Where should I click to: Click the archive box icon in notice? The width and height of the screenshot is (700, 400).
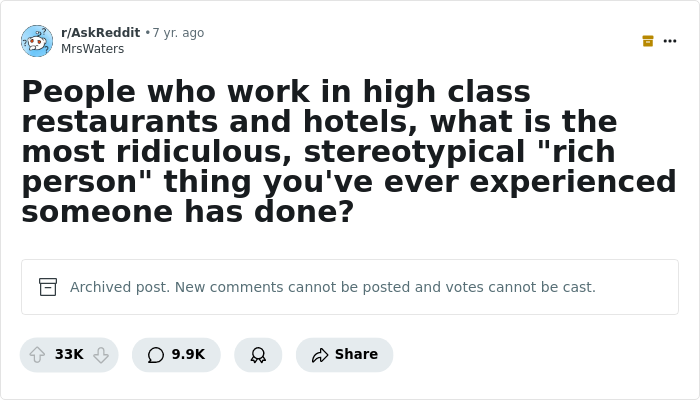click(48, 287)
